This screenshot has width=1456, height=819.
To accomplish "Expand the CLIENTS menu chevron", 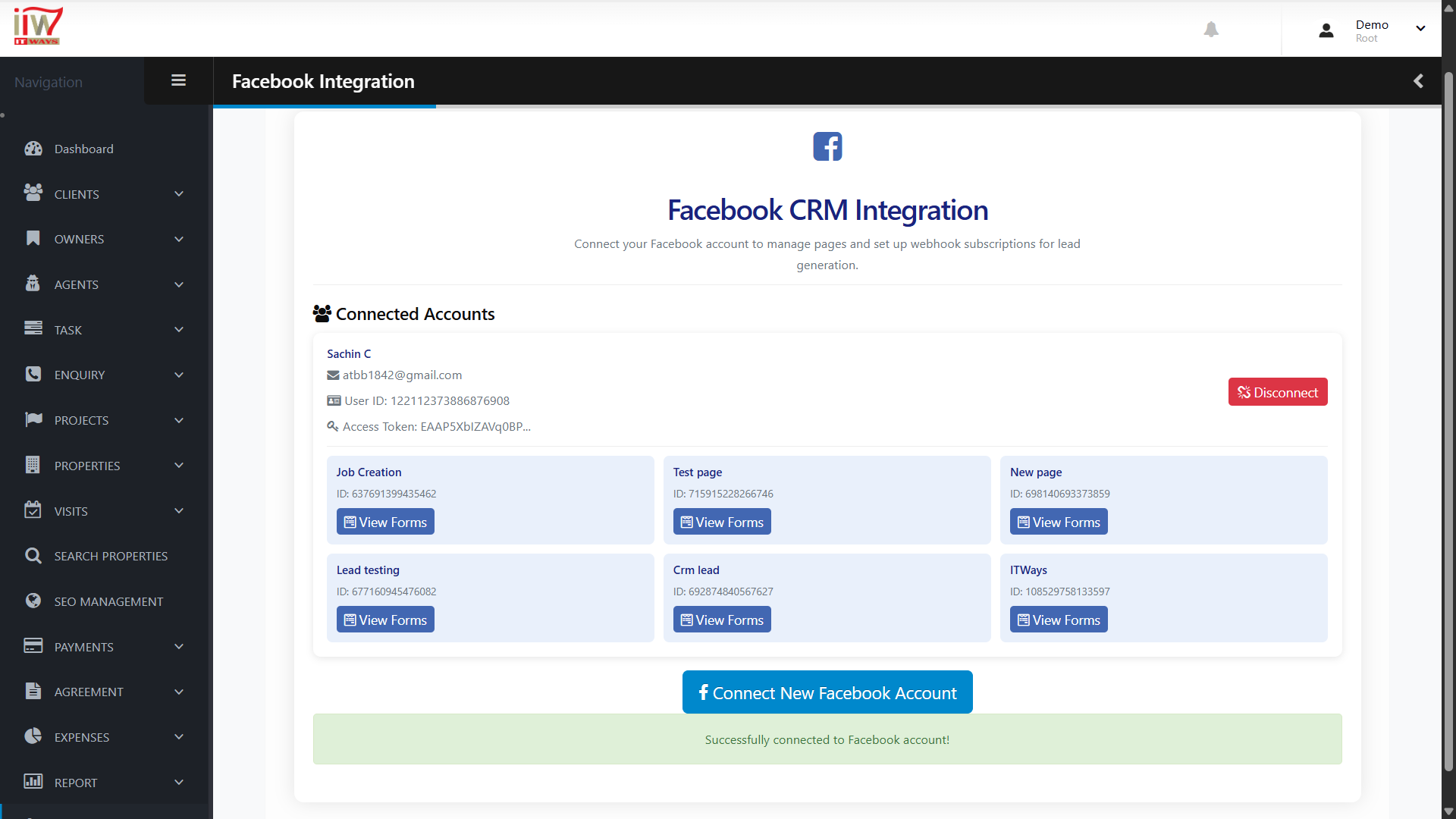I will [179, 194].
